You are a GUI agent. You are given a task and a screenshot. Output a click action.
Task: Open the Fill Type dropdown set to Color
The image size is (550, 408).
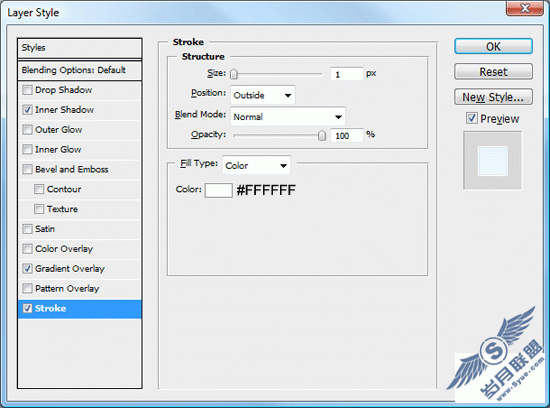point(256,165)
